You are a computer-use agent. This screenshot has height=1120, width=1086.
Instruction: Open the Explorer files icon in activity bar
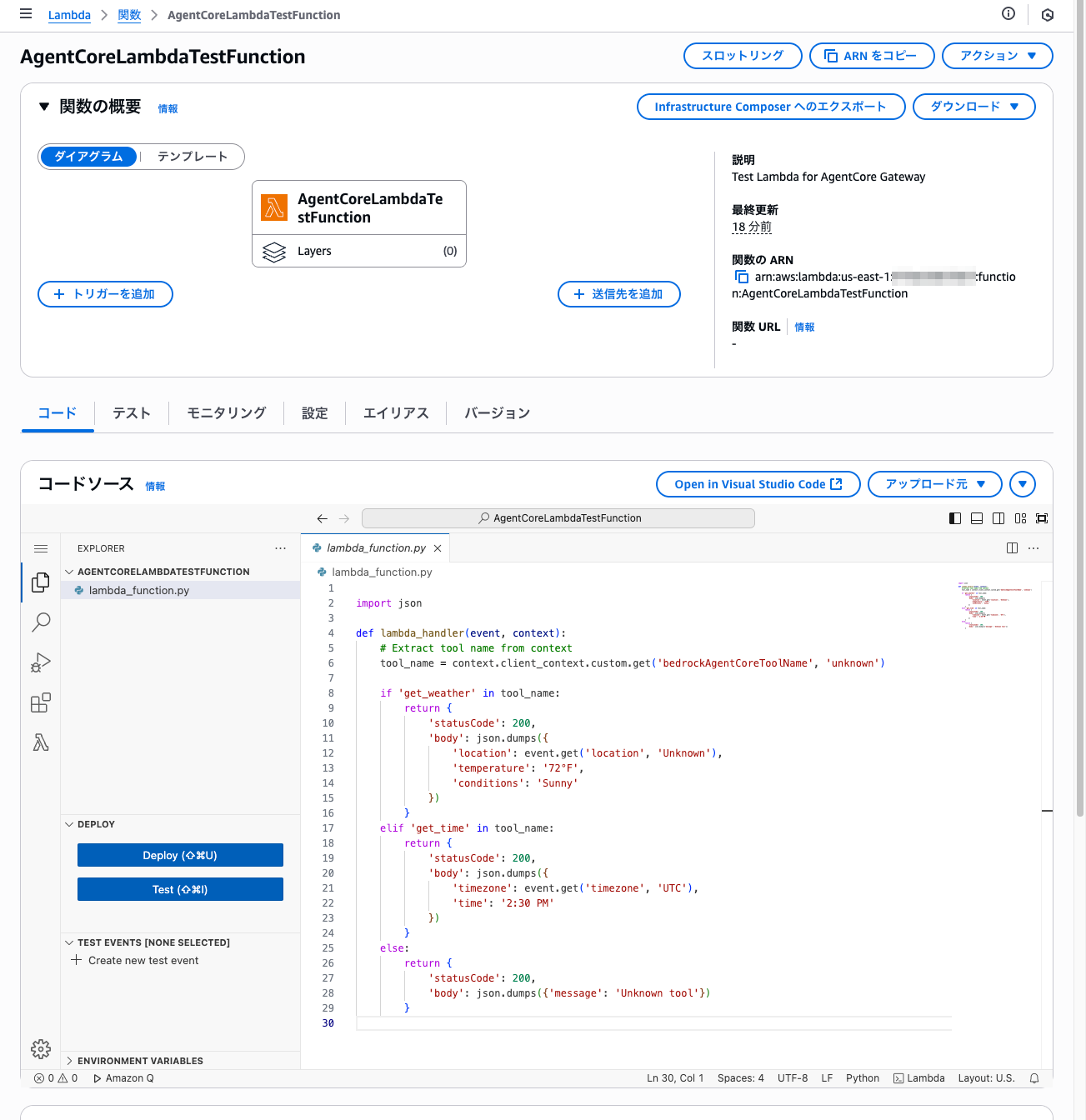pyautogui.click(x=40, y=582)
